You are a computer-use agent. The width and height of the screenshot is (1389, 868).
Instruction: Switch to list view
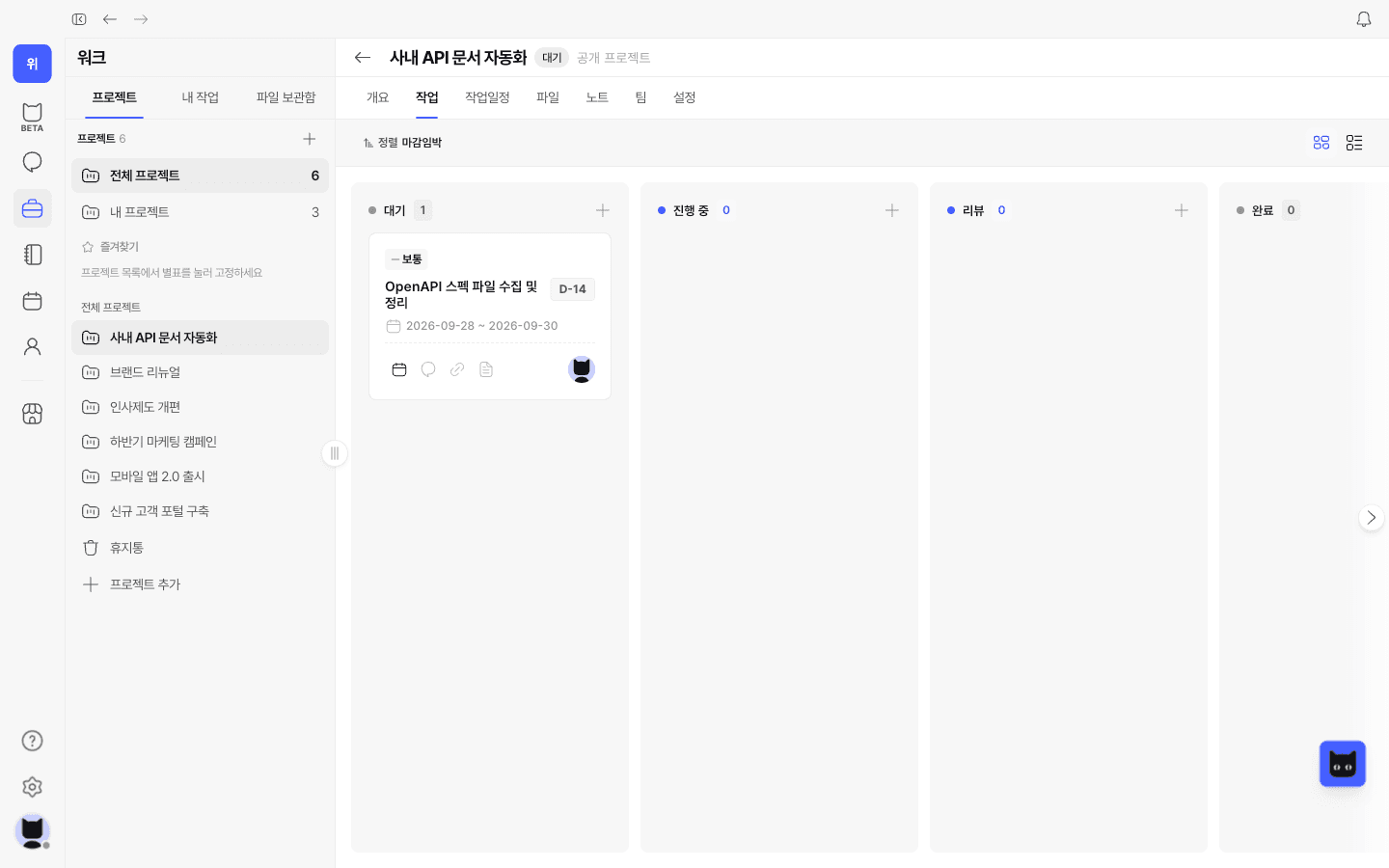click(1354, 143)
